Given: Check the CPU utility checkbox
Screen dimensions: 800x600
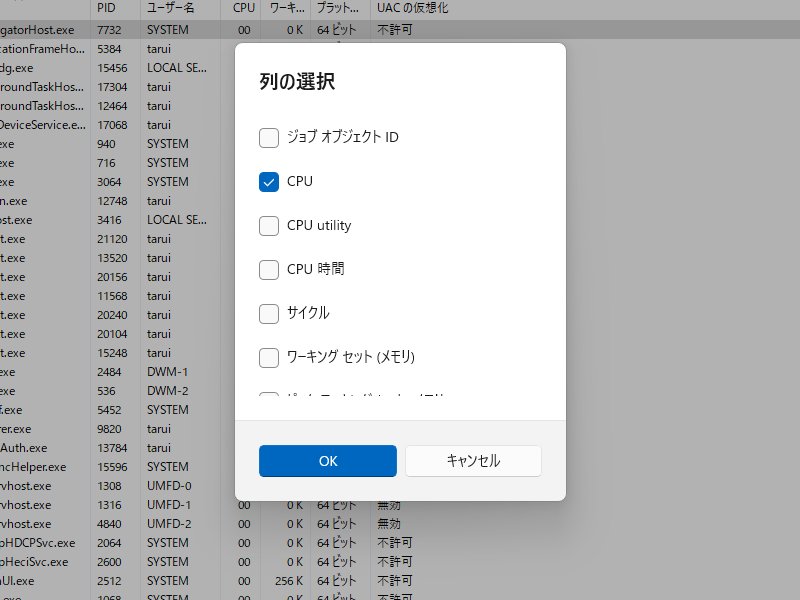Looking at the screenshot, I should point(268,226).
